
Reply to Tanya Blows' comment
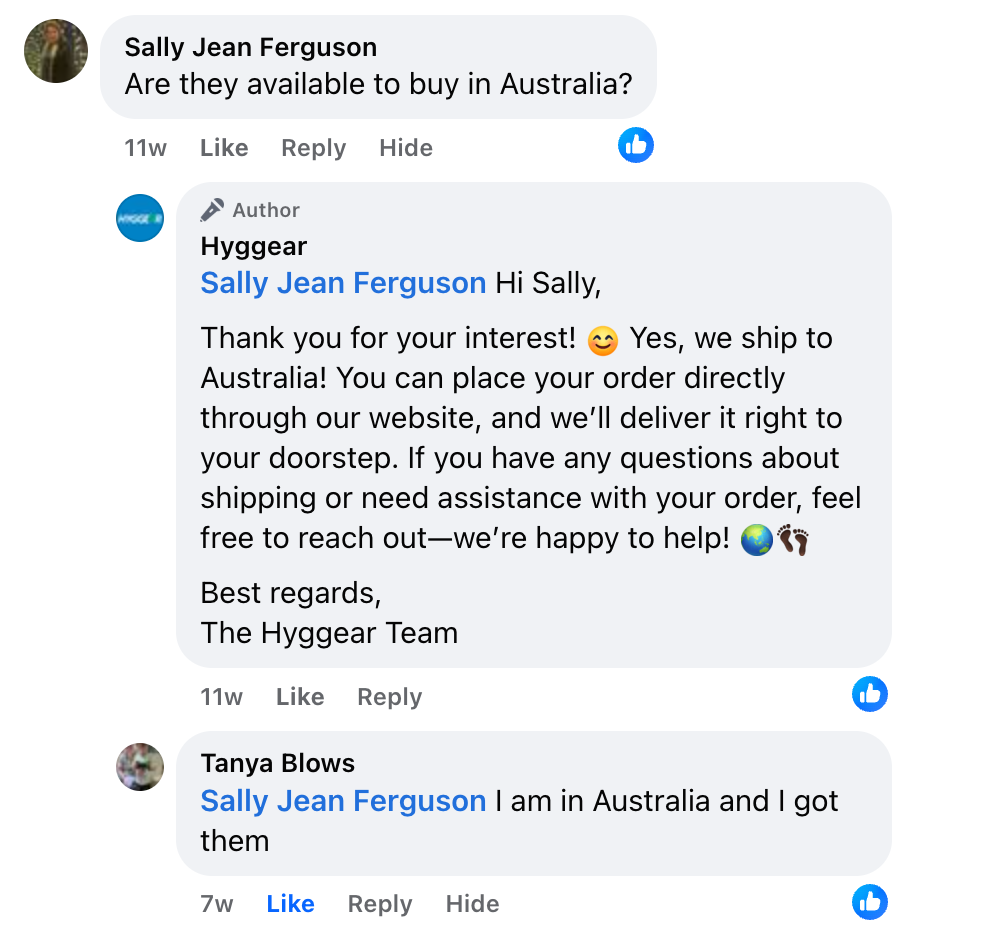pyautogui.click(x=380, y=904)
